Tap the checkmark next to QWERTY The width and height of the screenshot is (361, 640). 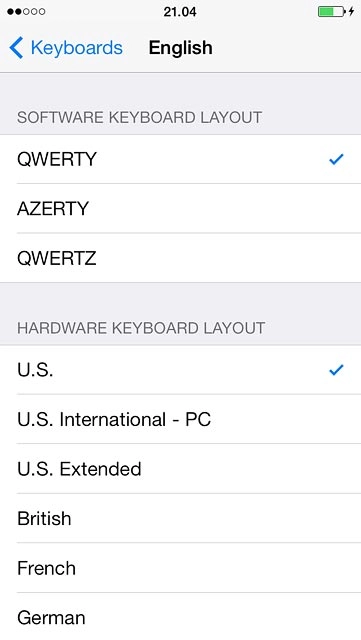click(x=336, y=159)
